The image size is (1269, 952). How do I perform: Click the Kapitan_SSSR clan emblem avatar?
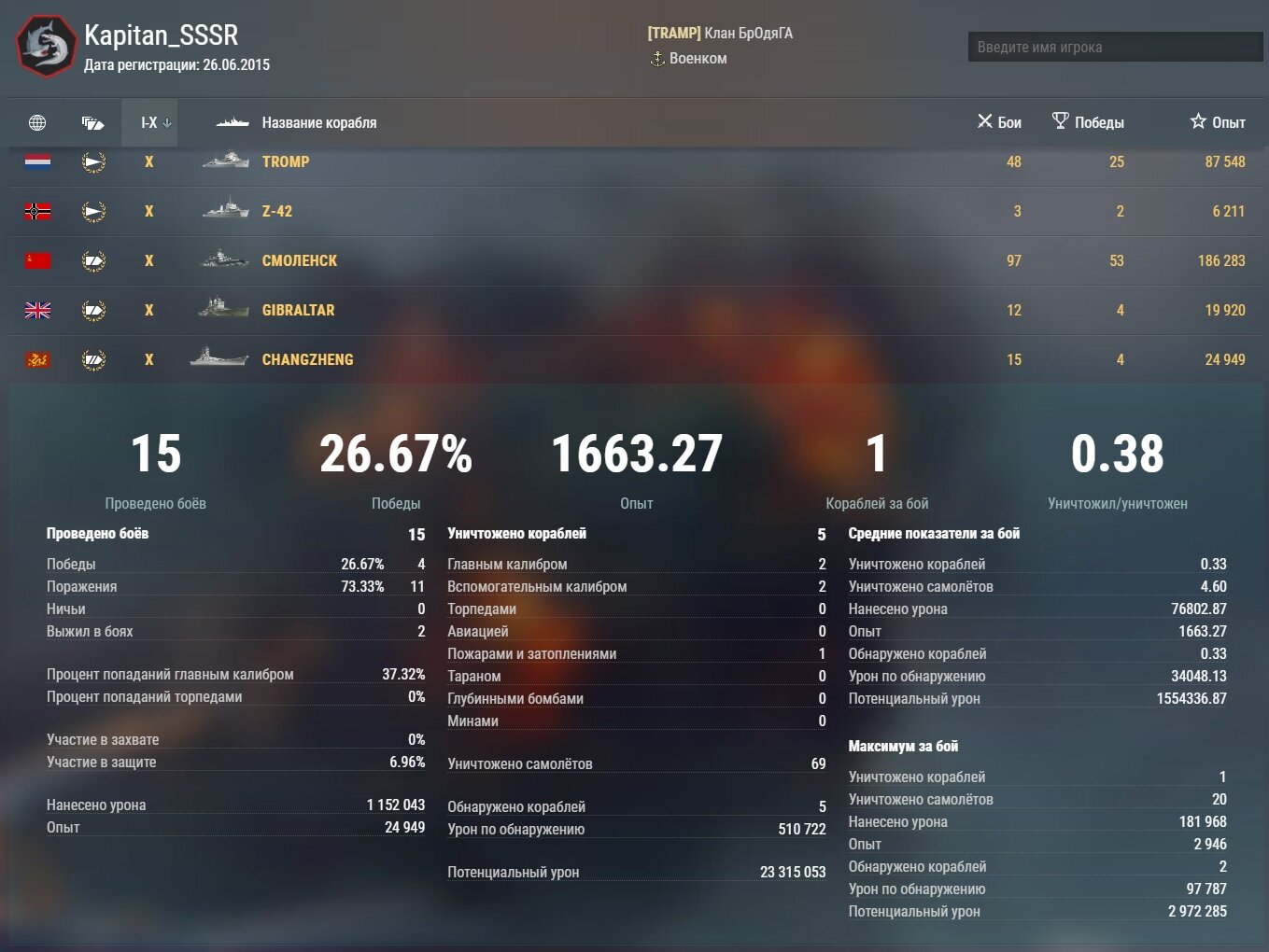(x=46, y=46)
